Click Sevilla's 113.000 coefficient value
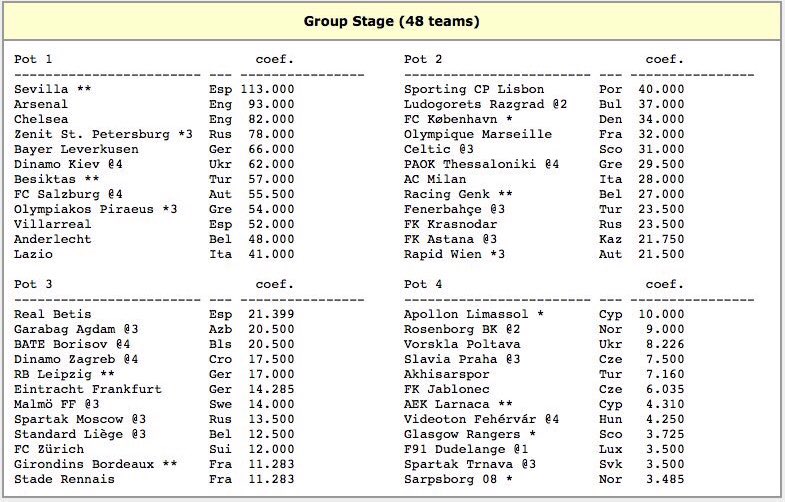785x502 pixels. pyautogui.click(x=267, y=89)
